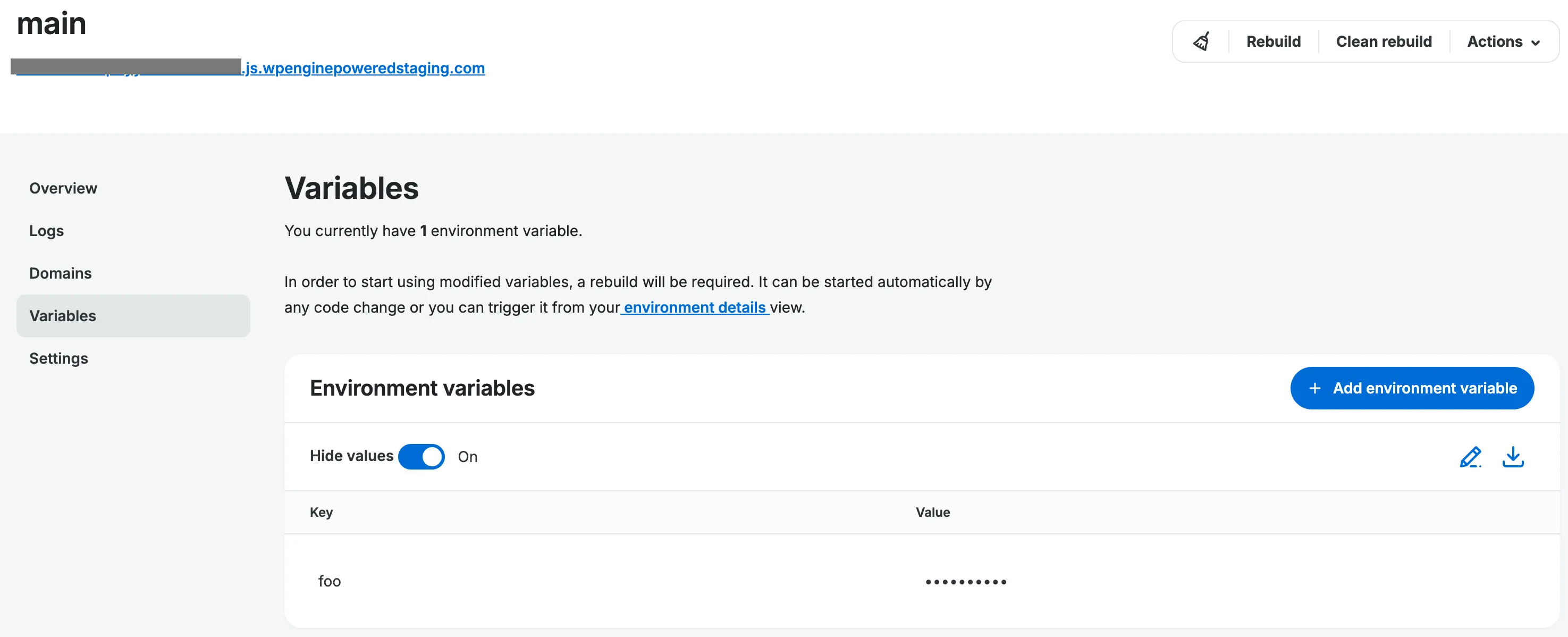Open the Settings sidebar entry
Viewport: 1568px width, 637px height.
pyautogui.click(x=58, y=358)
